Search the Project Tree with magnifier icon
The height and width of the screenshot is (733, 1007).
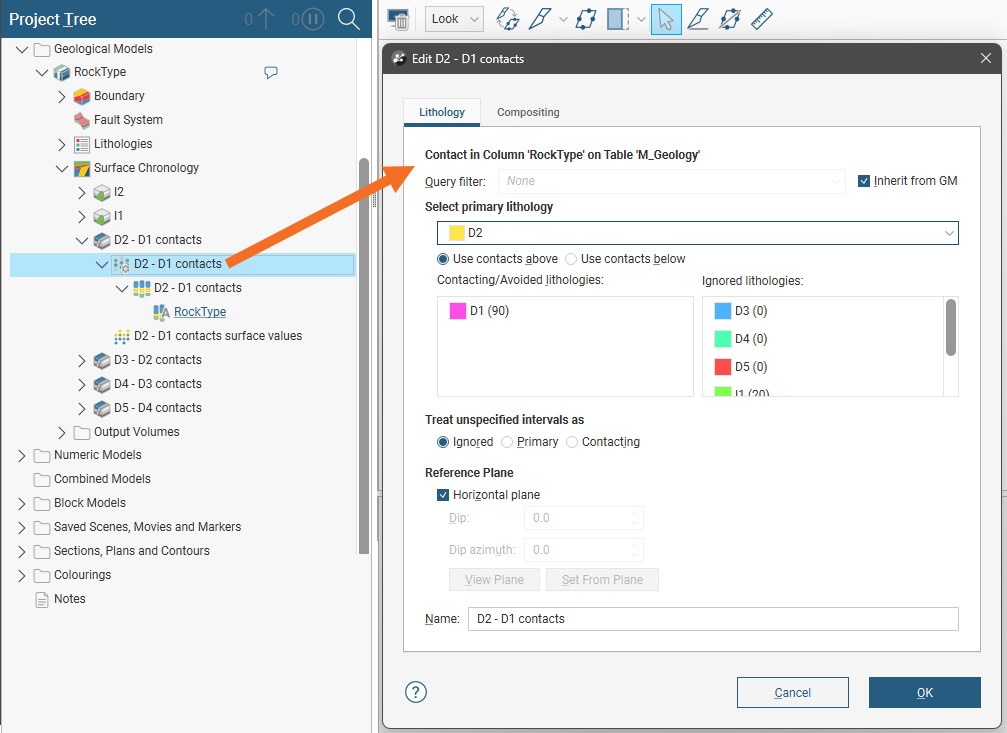[x=348, y=19]
